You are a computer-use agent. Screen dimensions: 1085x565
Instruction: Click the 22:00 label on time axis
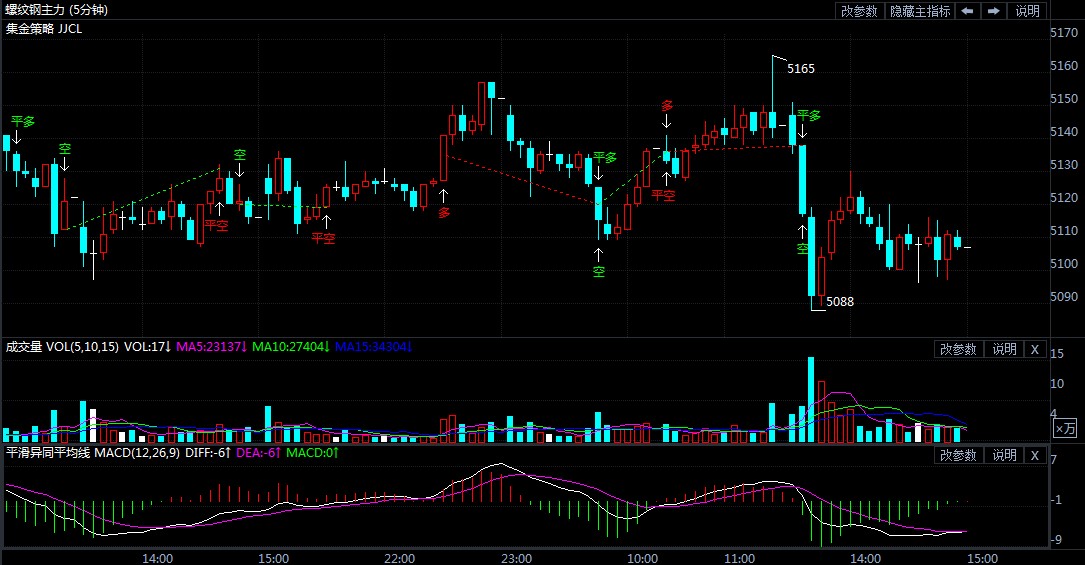[x=399, y=557]
